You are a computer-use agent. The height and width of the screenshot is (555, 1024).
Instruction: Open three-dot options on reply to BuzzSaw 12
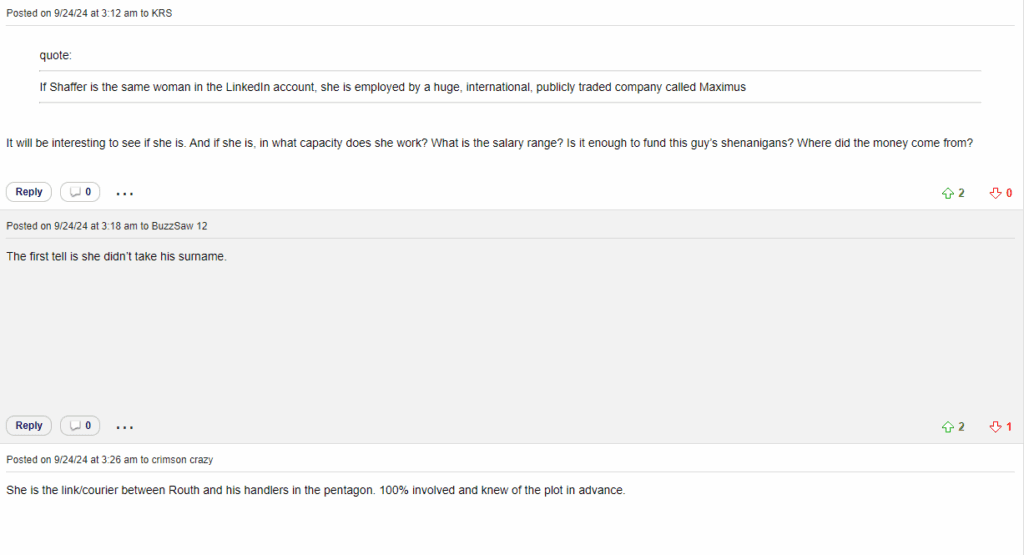coord(124,427)
